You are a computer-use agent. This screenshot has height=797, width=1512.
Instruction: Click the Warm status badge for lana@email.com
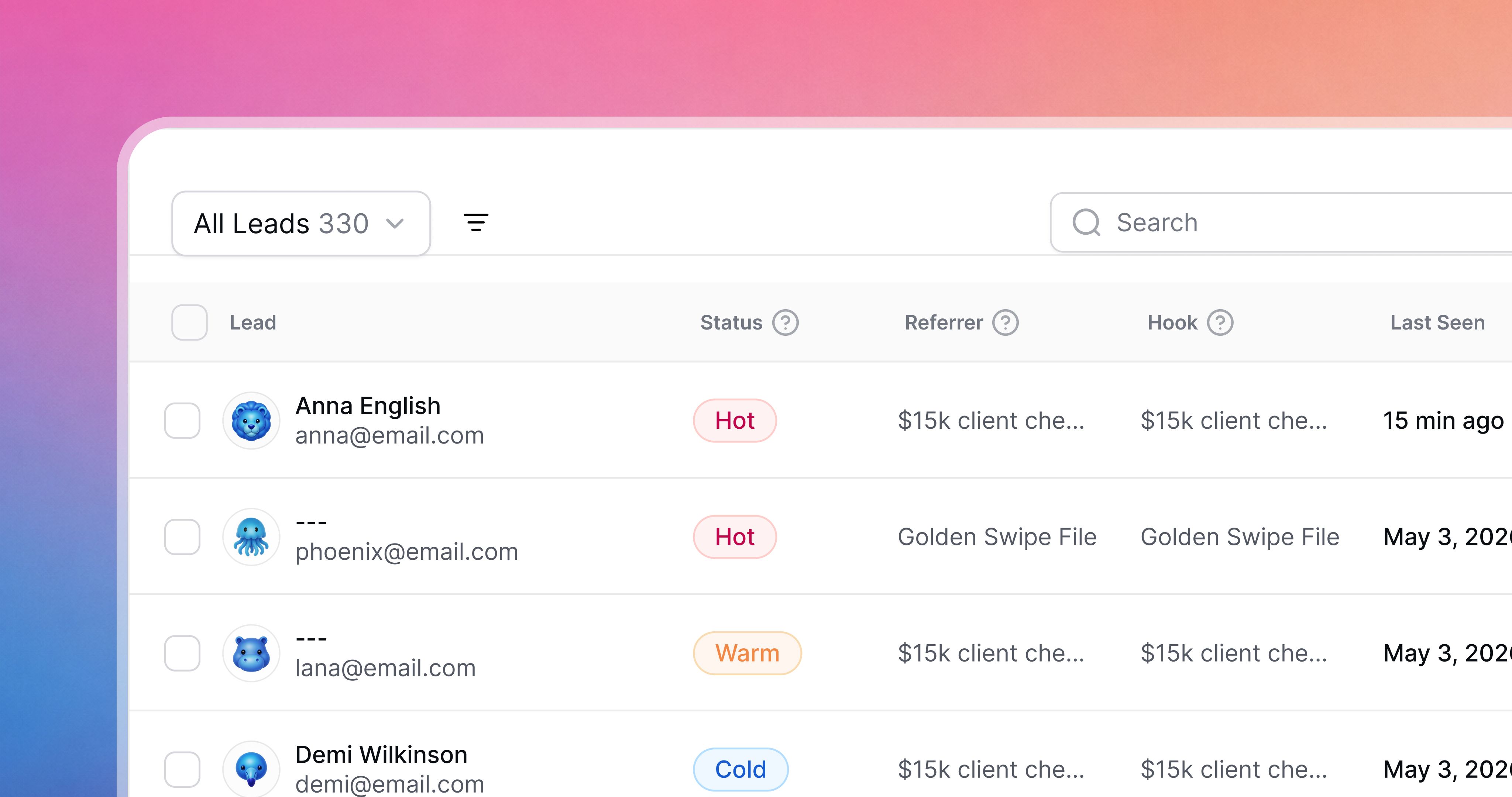[x=747, y=653]
